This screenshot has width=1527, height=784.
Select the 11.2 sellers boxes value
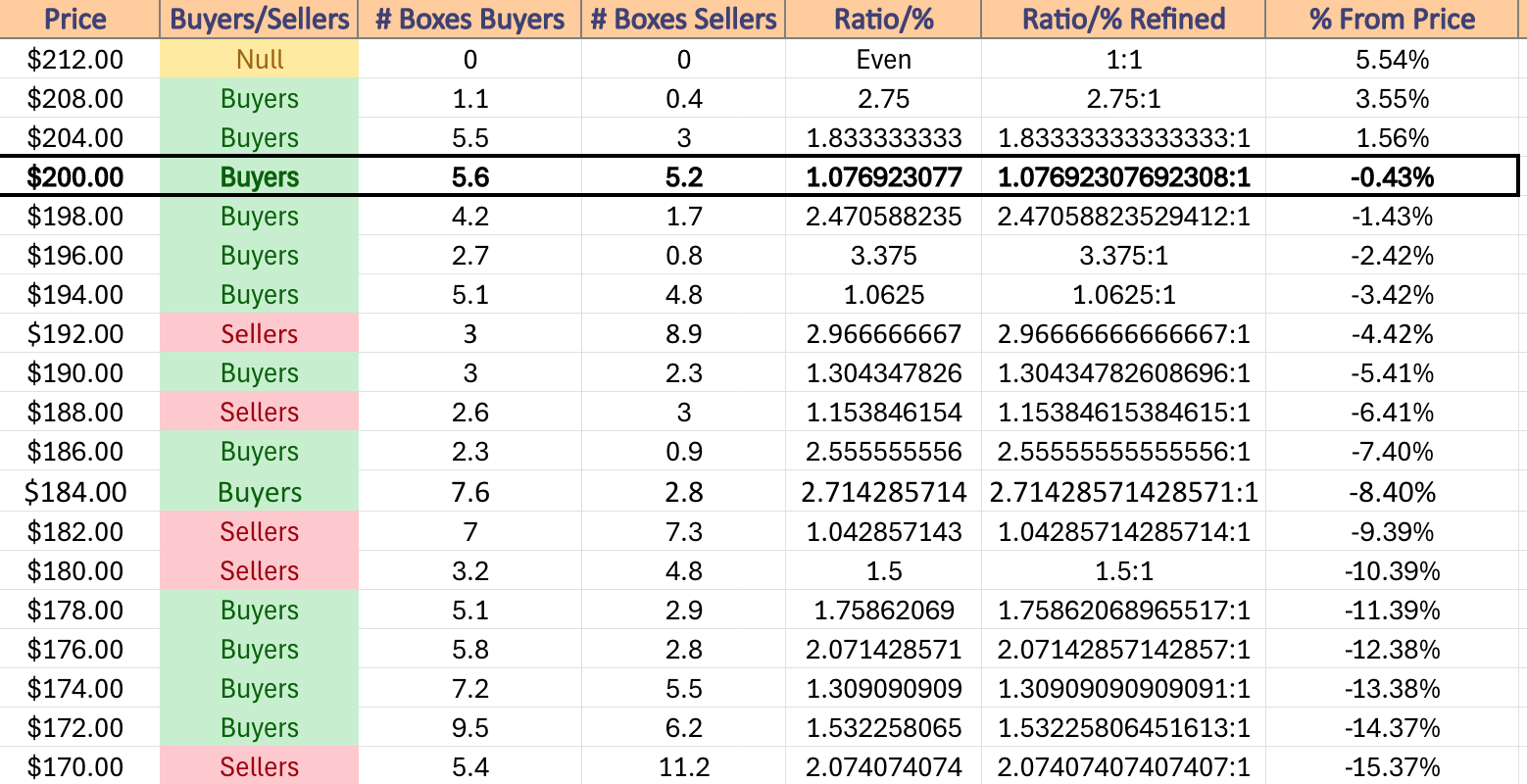coord(683,766)
